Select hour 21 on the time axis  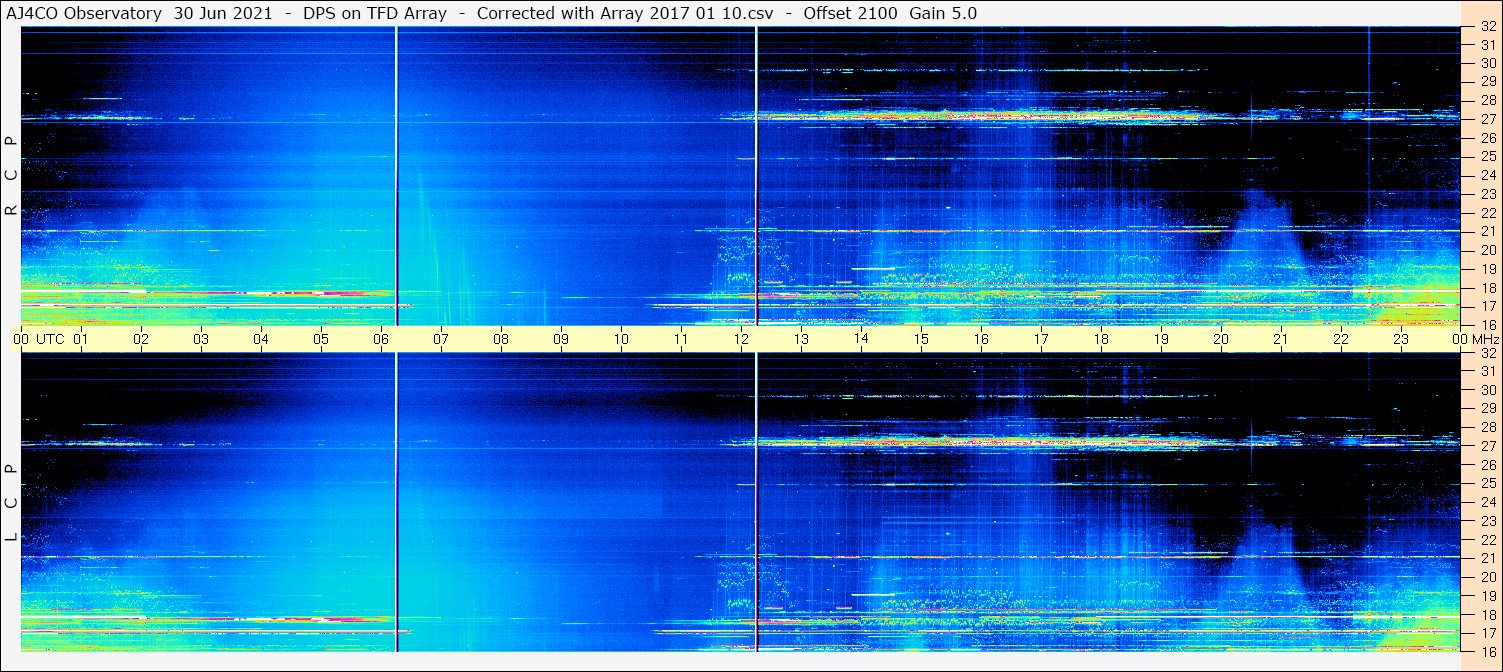pyautogui.click(x=1281, y=339)
